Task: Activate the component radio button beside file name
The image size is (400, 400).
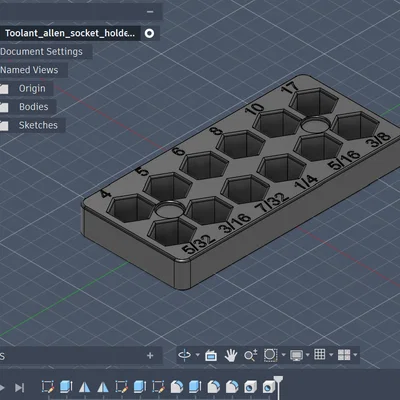Action: click(x=149, y=33)
